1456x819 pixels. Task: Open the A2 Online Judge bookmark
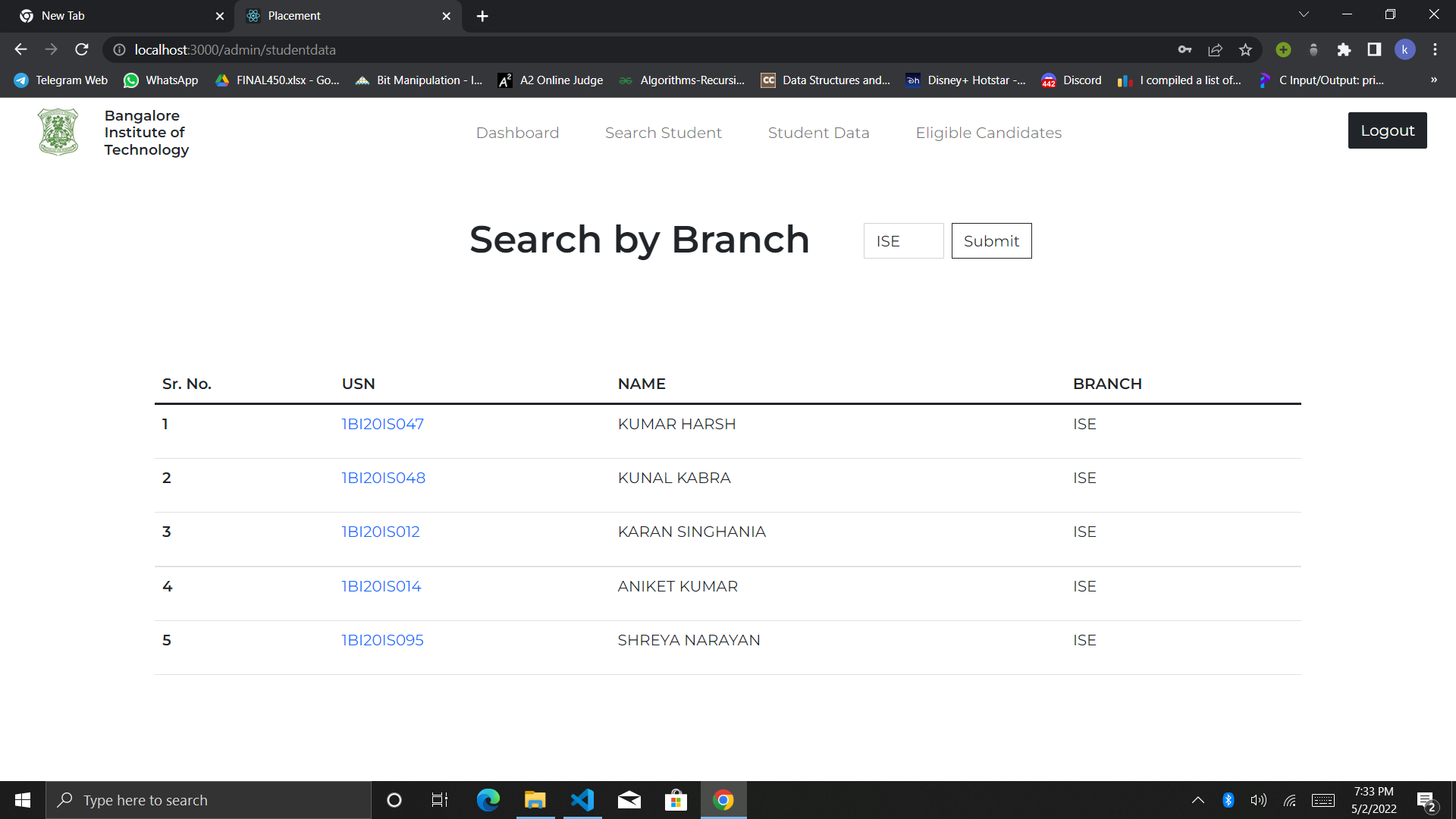pyautogui.click(x=551, y=80)
